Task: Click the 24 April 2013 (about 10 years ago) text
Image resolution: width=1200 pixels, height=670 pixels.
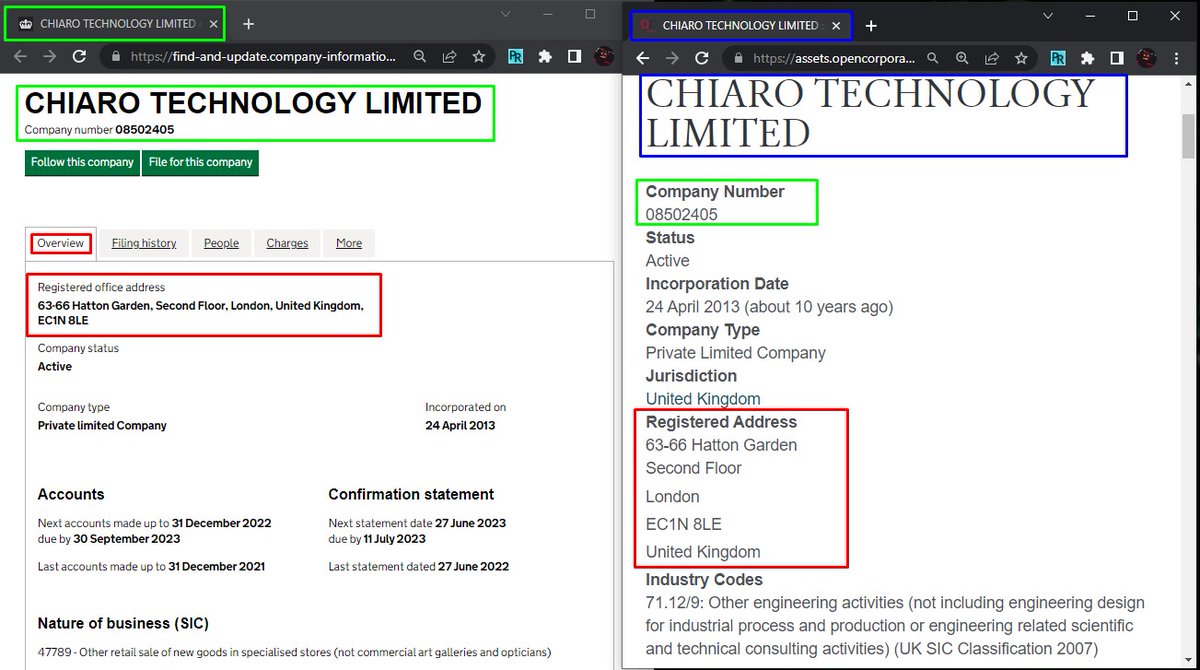Action: [769, 307]
